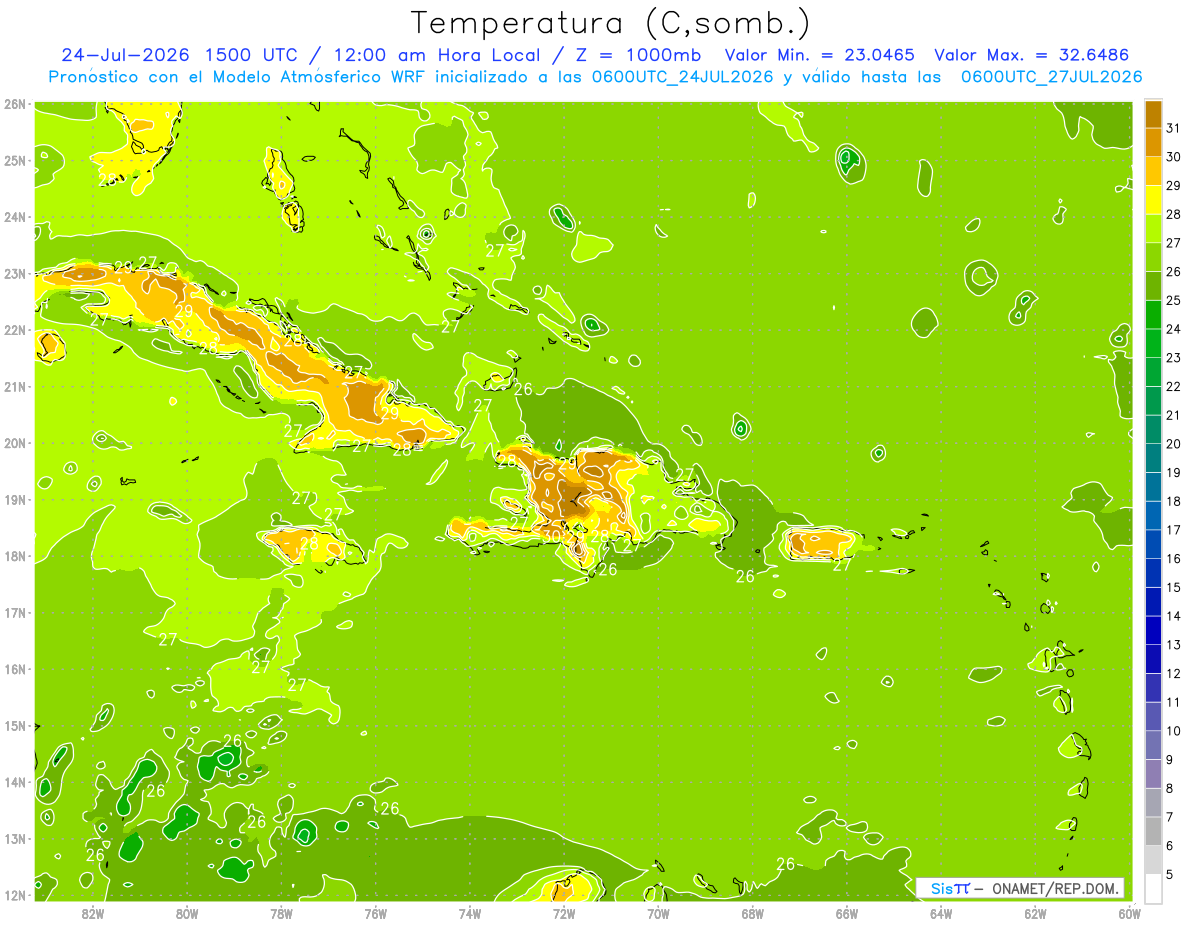The height and width of the screenshot is (927, 1200).
Task: Click the 66W longitude label
Action: tap(846, 913)
